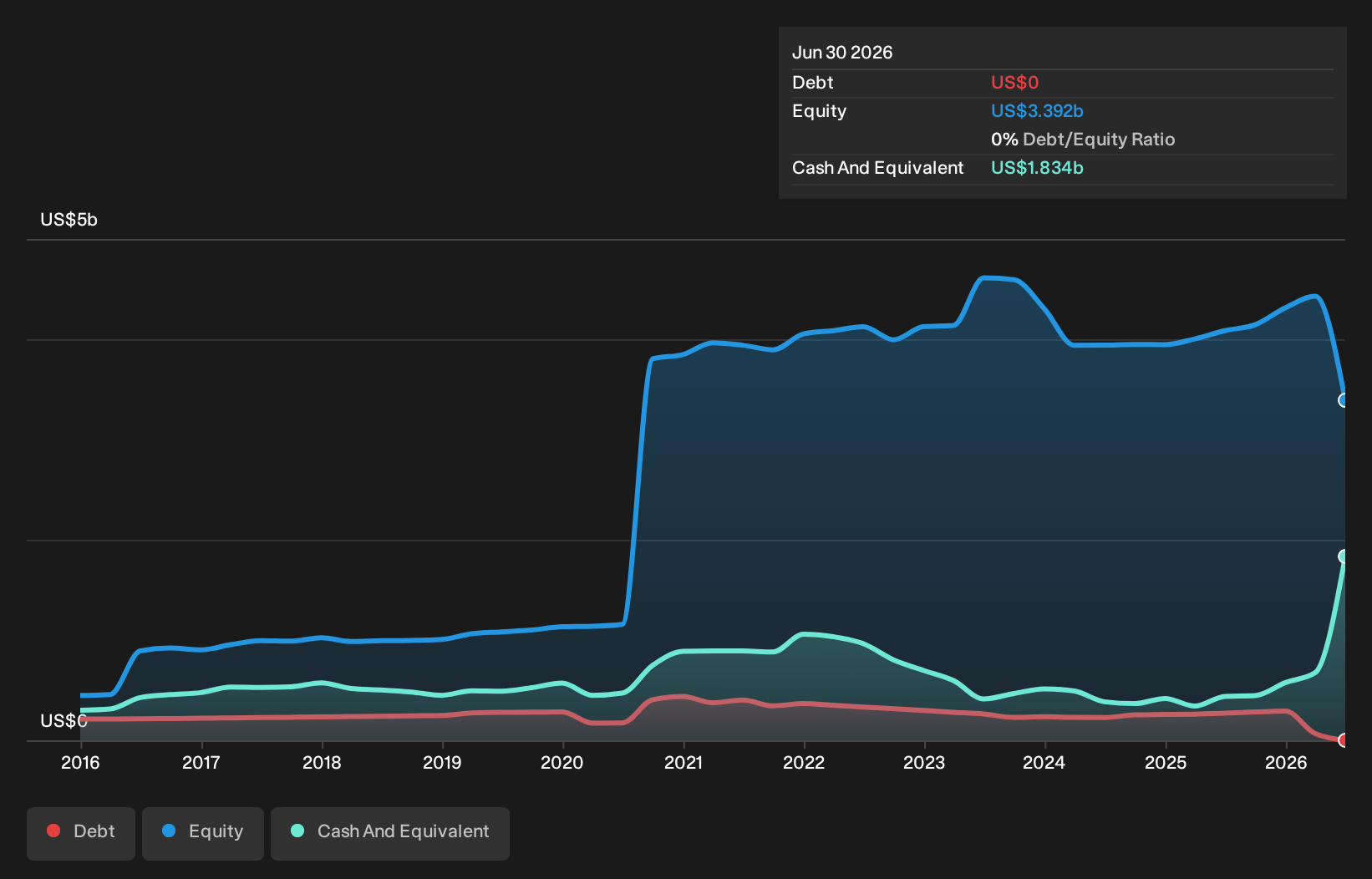Click the 2023 x-axis label

[924, 762]
